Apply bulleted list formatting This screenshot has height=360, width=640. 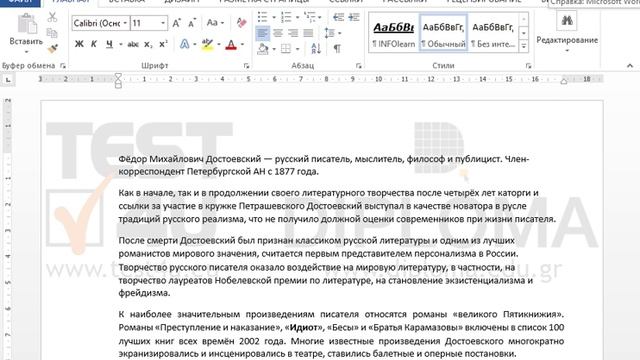pos(263,17)
